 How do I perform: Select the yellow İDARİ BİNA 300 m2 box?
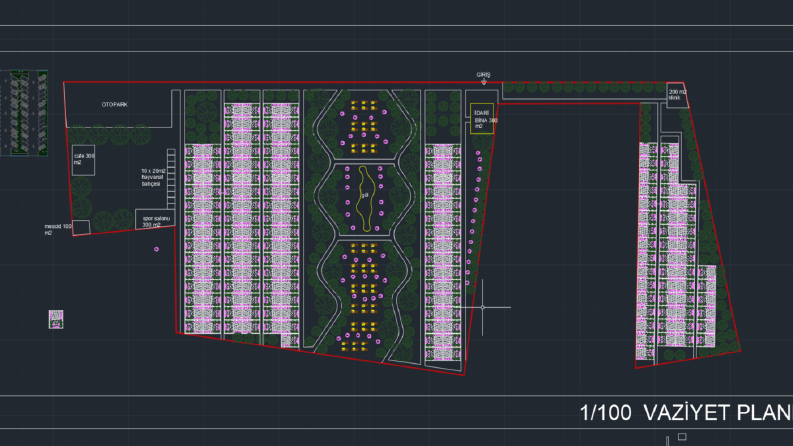tap(482, 119)
